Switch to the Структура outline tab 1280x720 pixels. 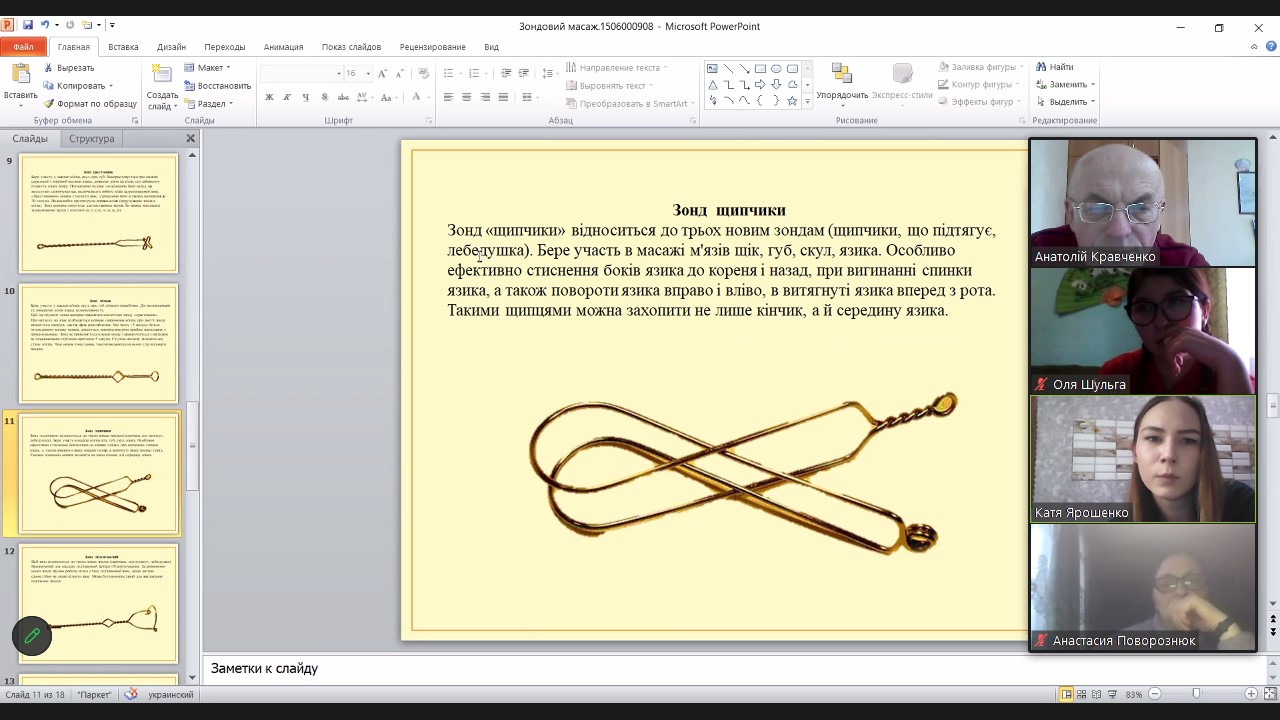click(x=92, y=138)
